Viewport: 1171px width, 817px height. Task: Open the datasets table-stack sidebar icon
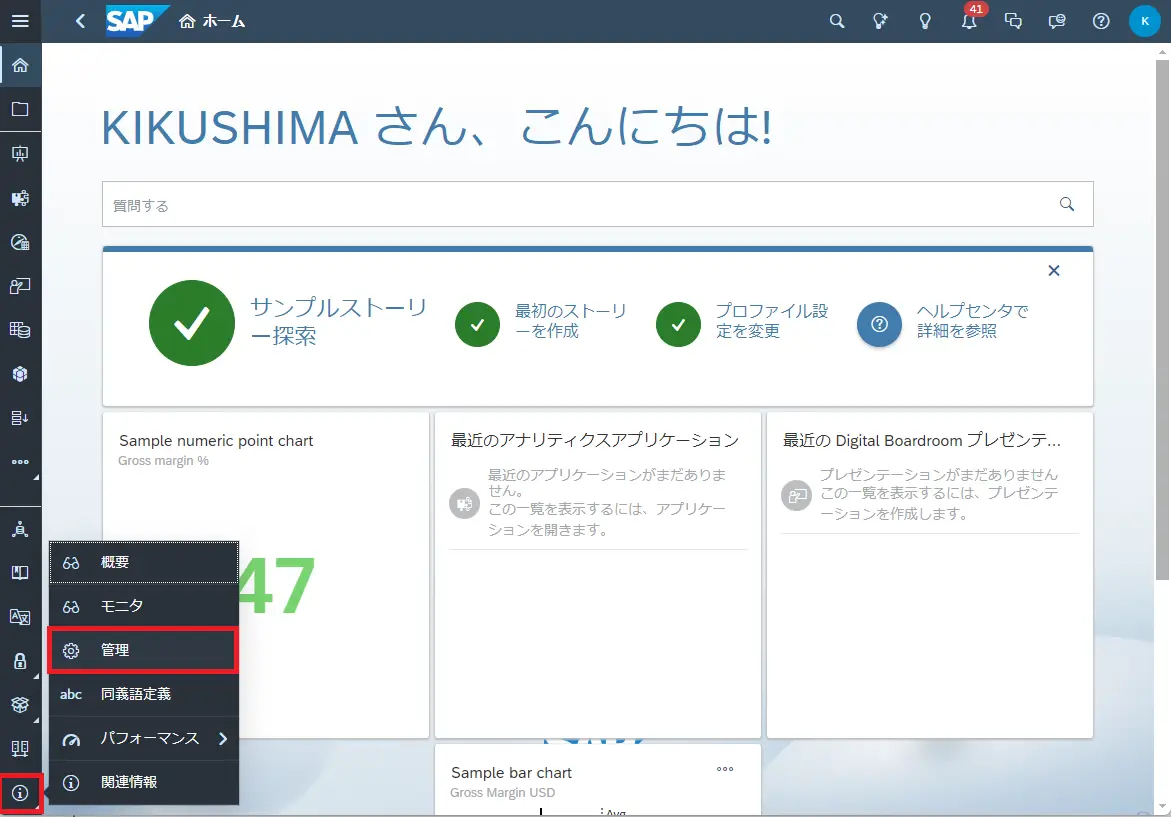point(20,329)
